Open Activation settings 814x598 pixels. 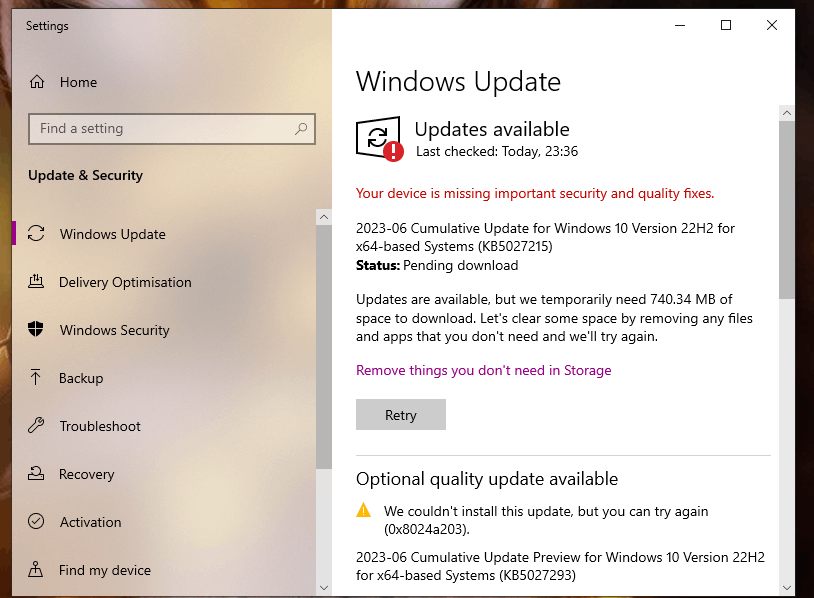(164, 522)
